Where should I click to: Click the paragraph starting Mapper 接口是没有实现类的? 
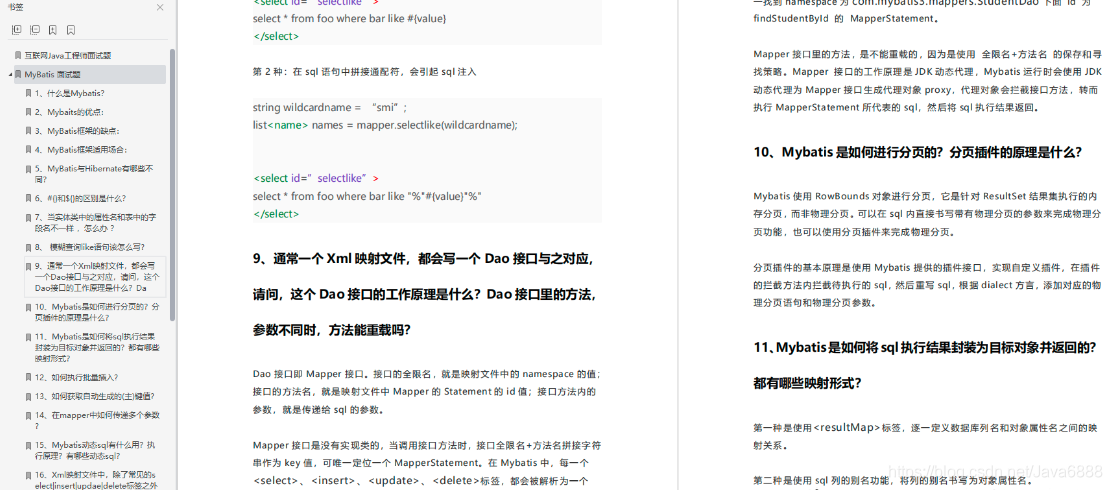tap(428, 463)
